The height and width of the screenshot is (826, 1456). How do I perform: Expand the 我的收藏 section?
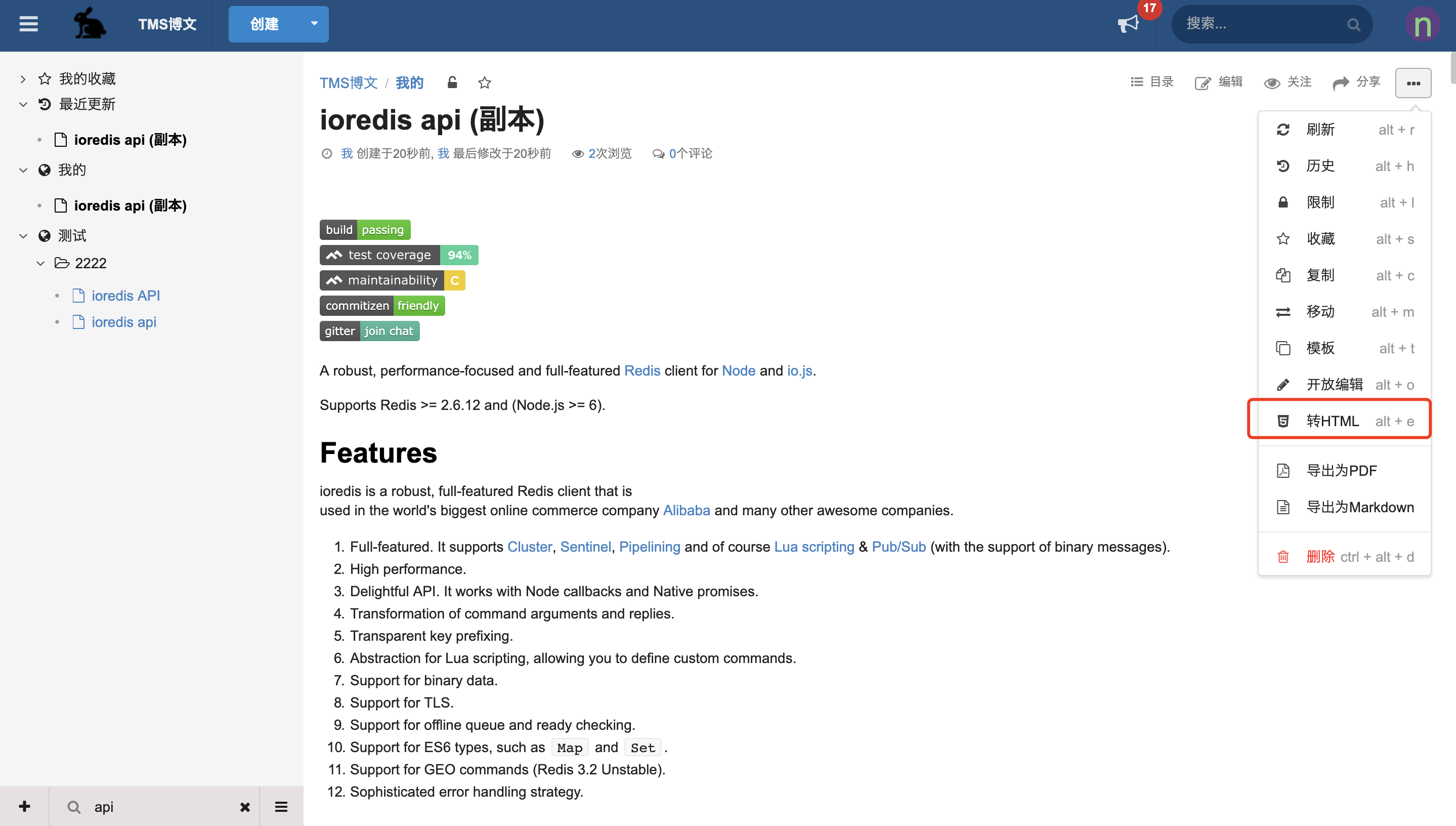point(23,79)
